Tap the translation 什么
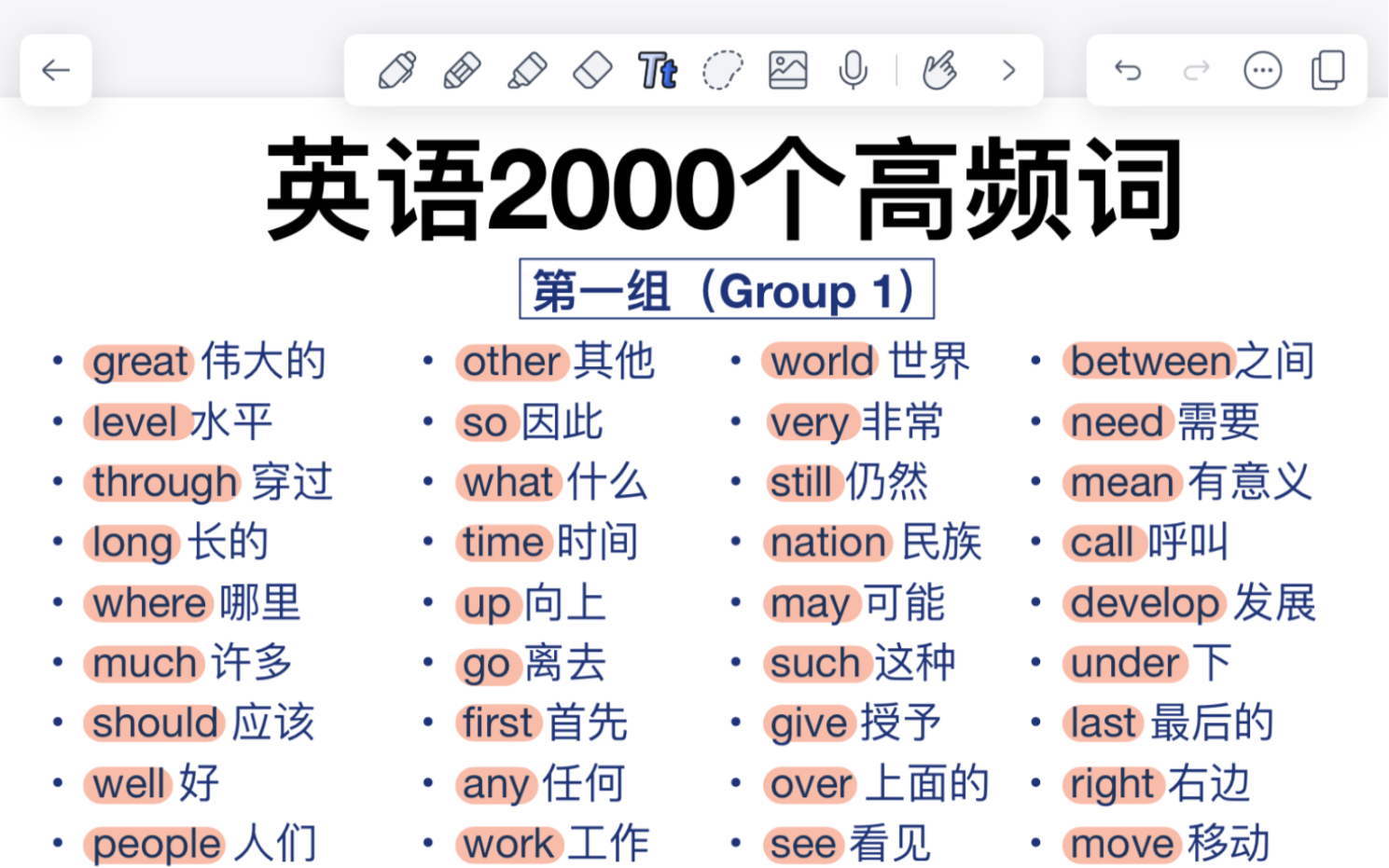Screen dimensions: 1389x868 (x=607, y=483)
